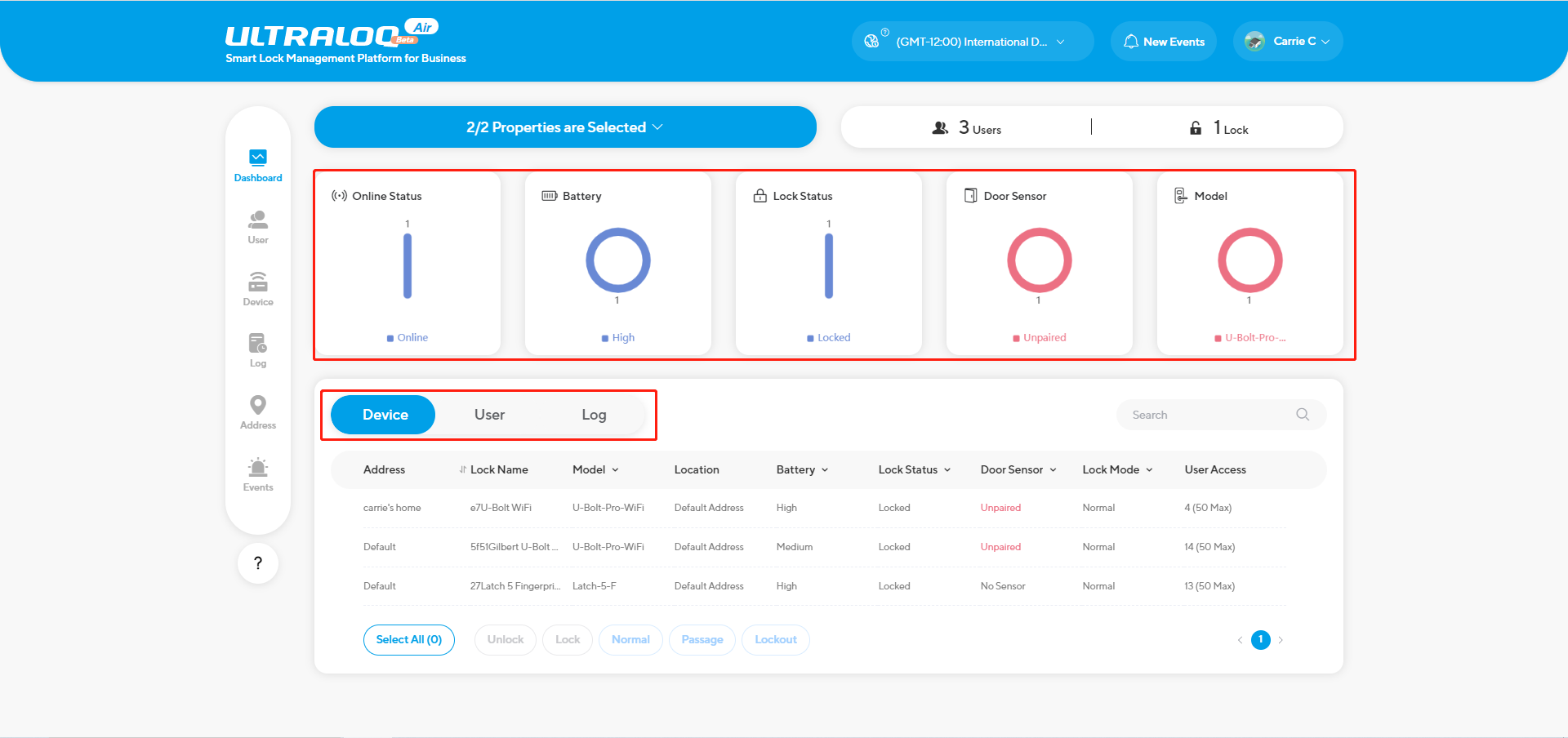Click page number 1 in pagination

click(x=1261, y=640)
